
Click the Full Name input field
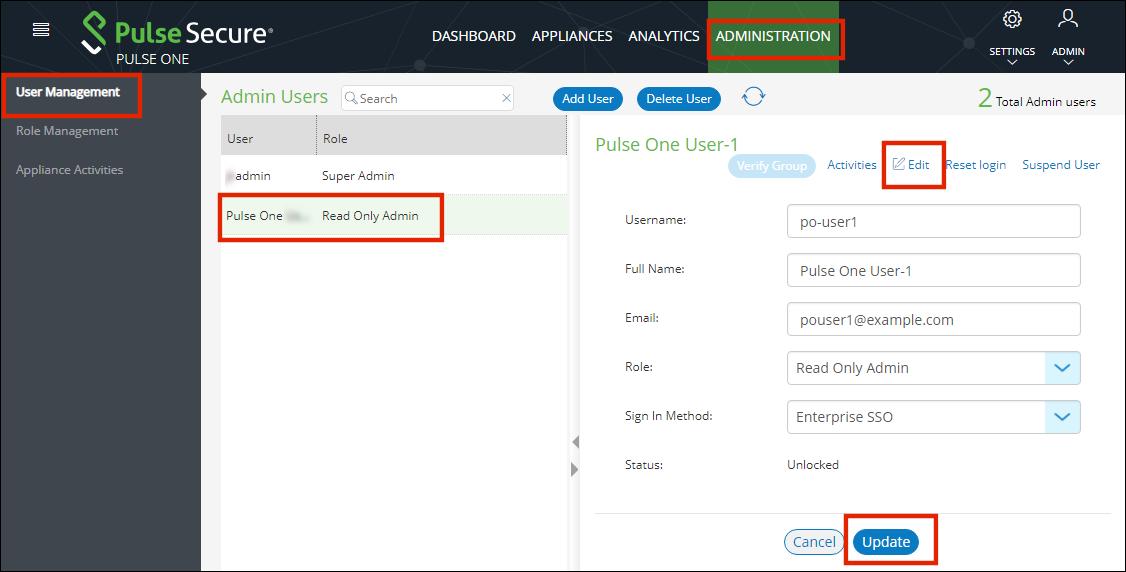pyautogui.click(x=934, y=270)
